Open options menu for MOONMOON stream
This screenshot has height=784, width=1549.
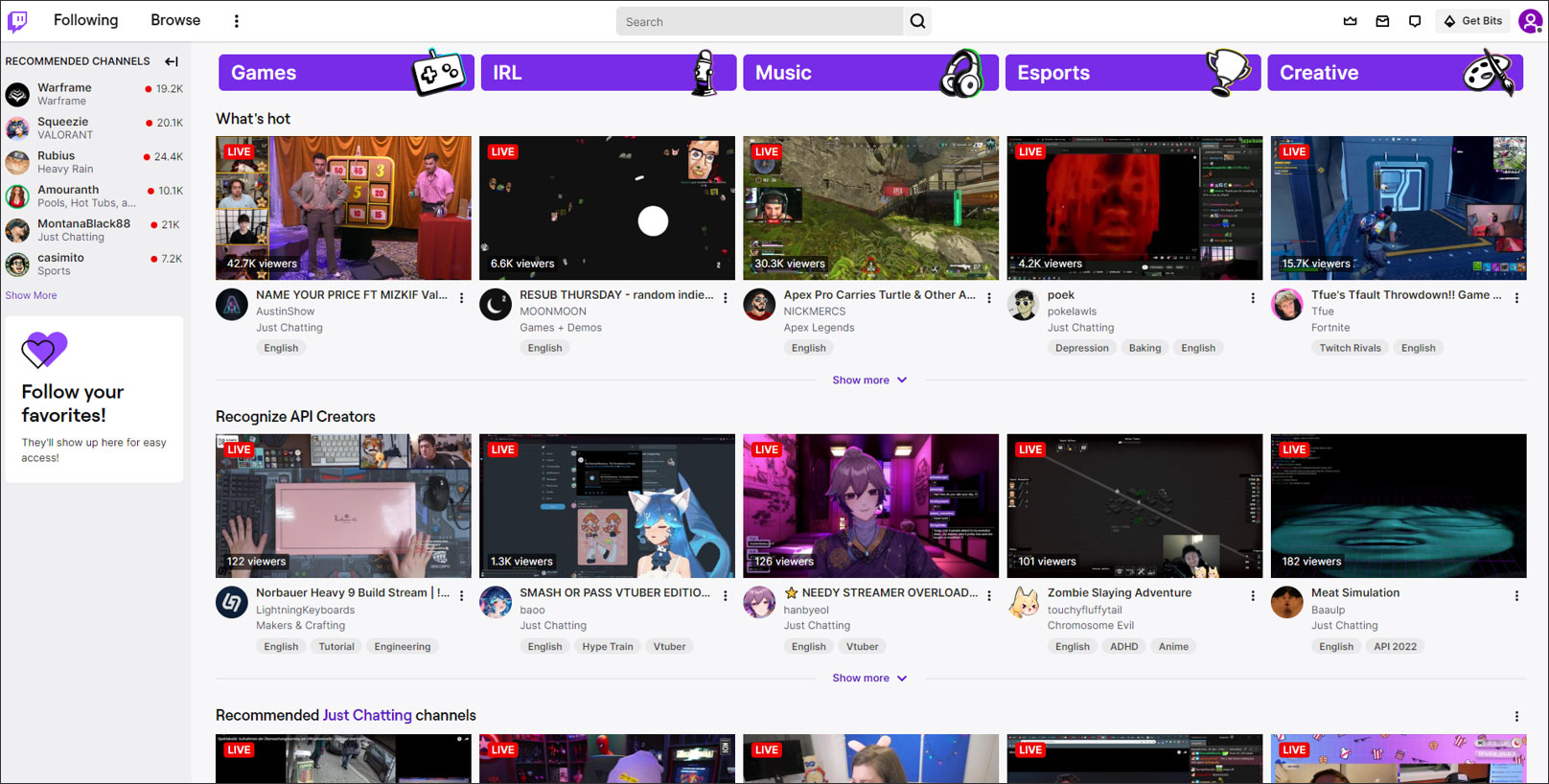[x=726, y=298]
